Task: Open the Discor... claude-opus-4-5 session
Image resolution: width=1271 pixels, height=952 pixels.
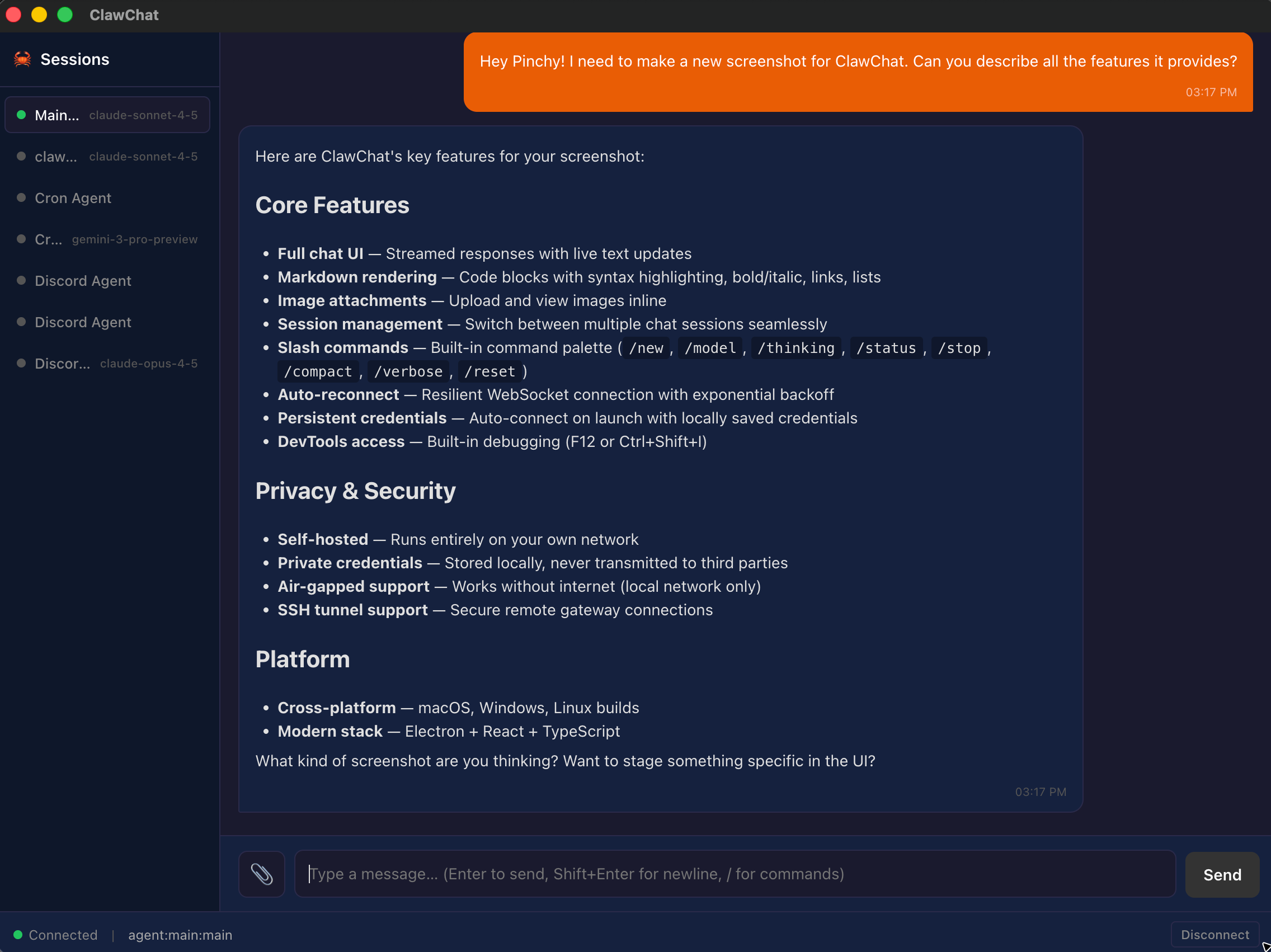Action: click(107, 363)
